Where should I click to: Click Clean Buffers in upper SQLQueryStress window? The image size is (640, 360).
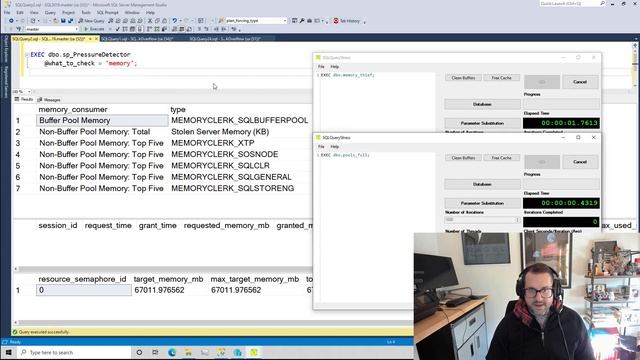pyautogui.click(x=463, y=78)
